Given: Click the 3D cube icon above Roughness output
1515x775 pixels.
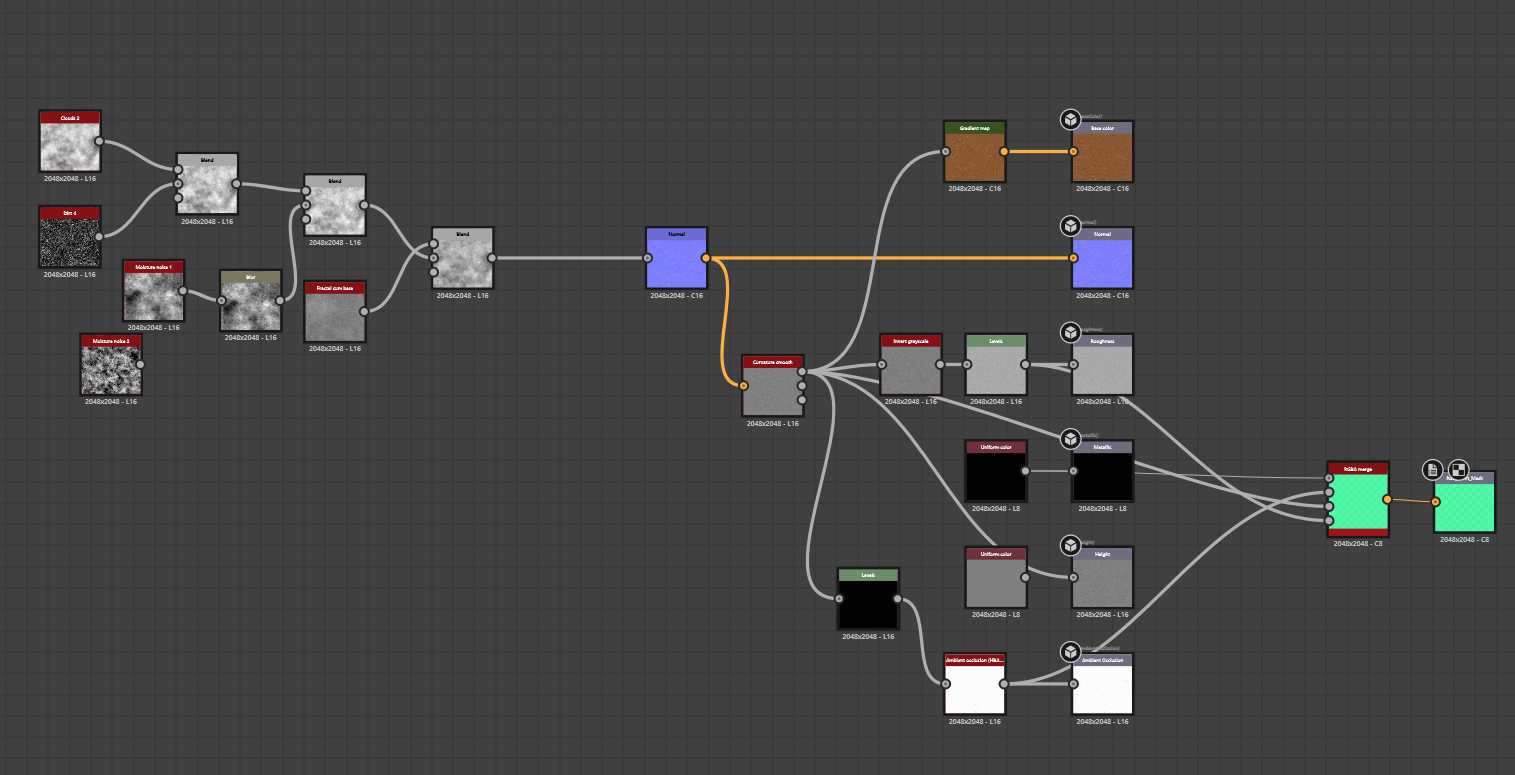Looking at the screenshot, I should click(1070, 332).
